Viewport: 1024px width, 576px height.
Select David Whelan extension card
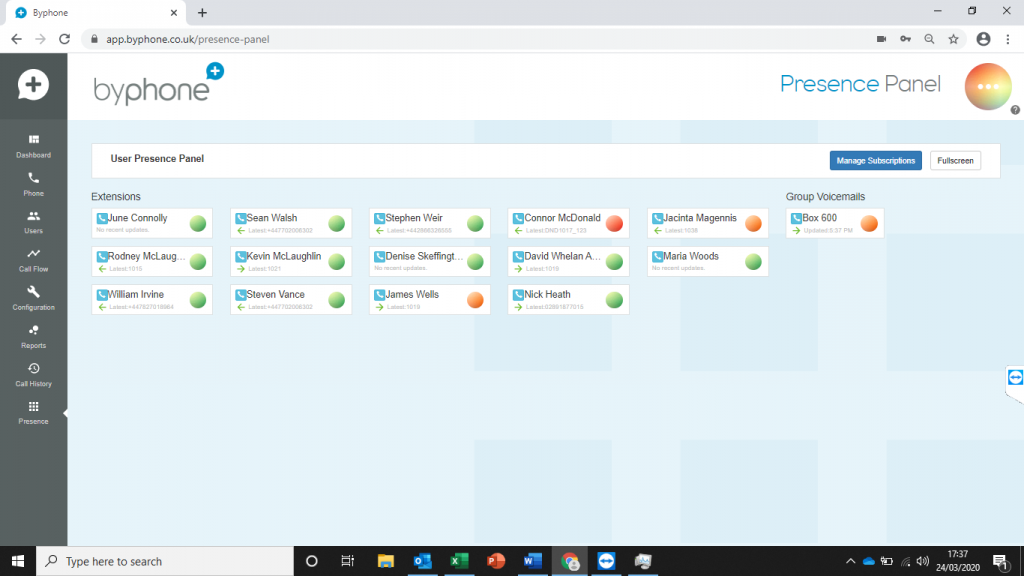pos(568,262)
